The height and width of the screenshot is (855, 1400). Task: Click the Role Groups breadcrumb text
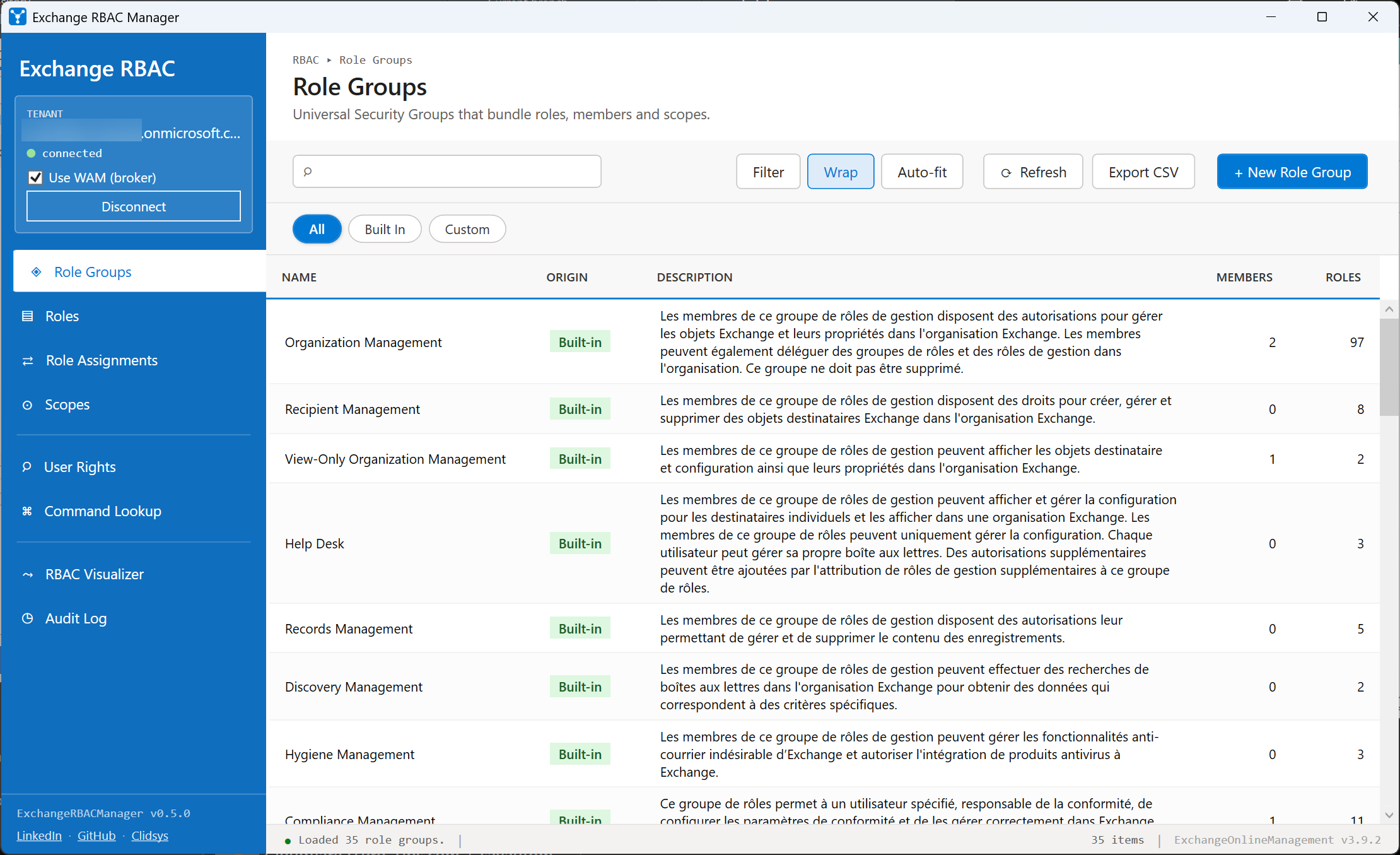(376, 60)
